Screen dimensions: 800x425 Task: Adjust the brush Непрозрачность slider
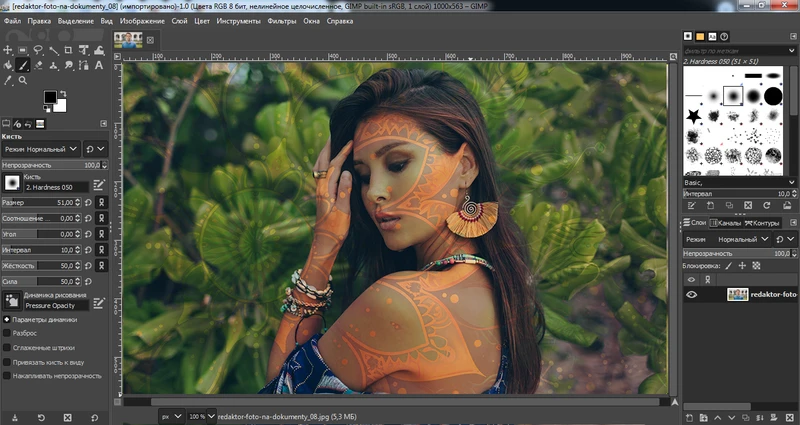(x=55, y=165)
